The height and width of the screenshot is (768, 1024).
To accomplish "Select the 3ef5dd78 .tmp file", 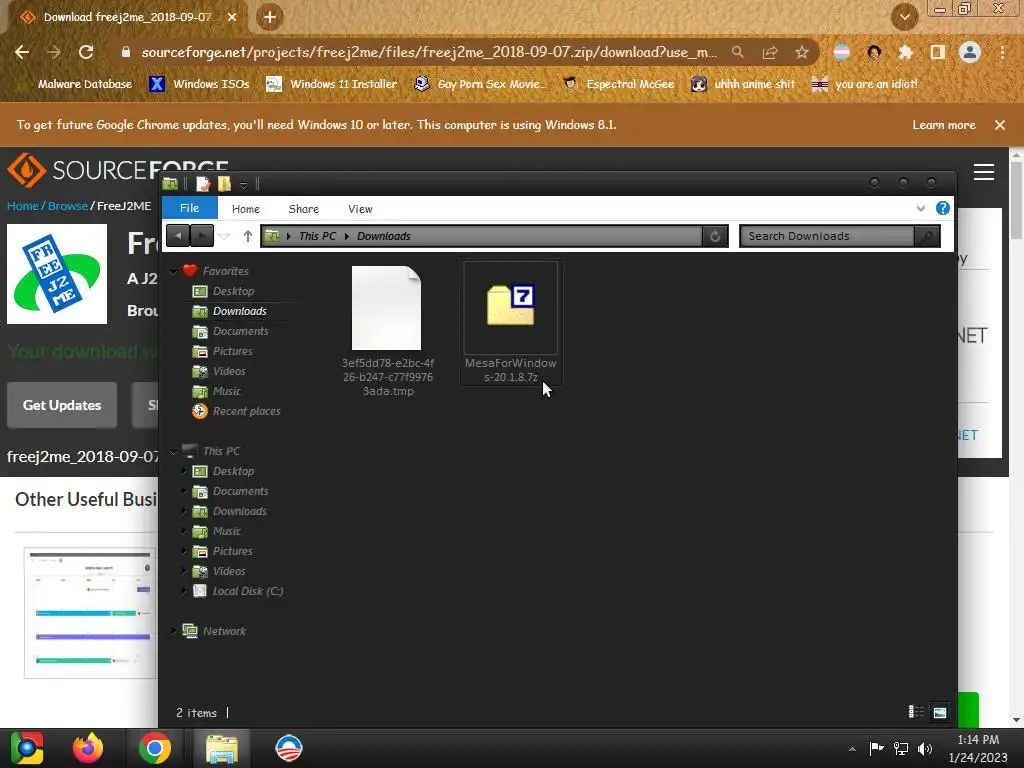I will coord(387,330).
